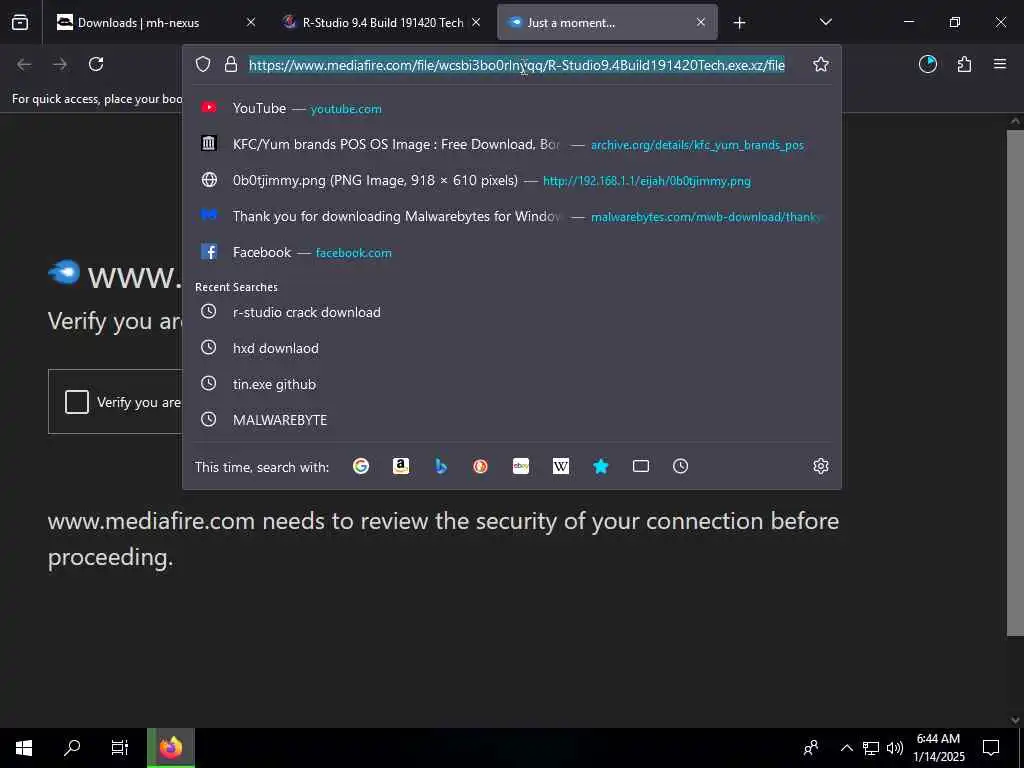
Task: Open the volume tray icon
Action: click(x=895, y=748)
